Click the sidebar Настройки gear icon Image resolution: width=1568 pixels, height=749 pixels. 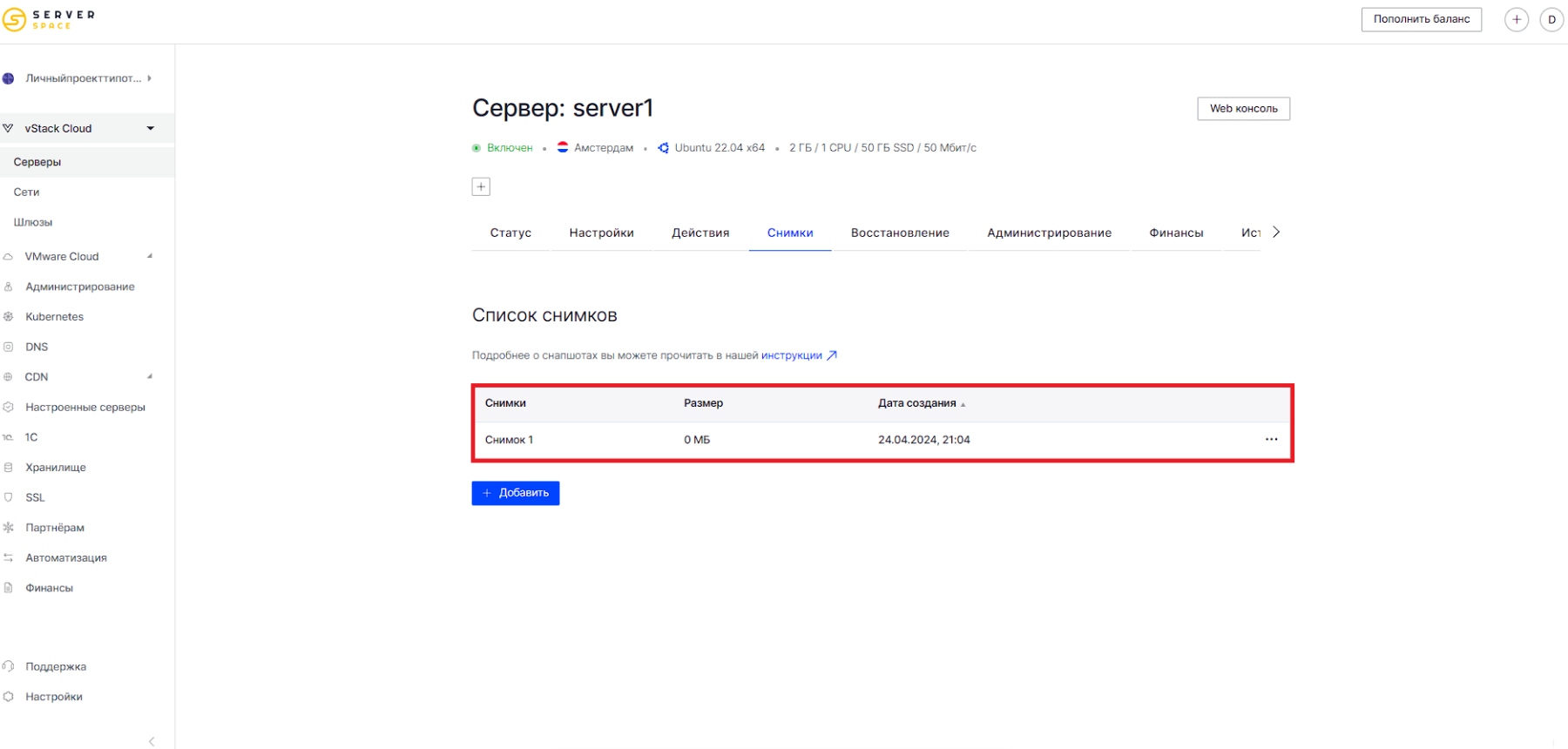[x=8, y=697]
